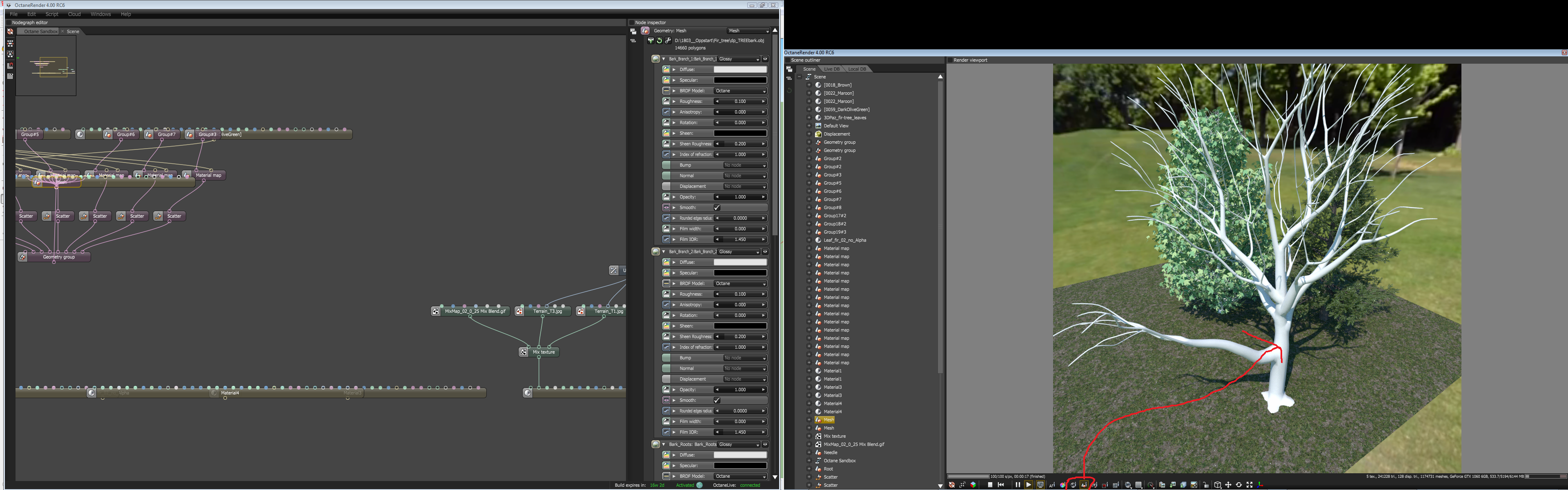Click the render clay mode cube icon

tap(973, 485)
